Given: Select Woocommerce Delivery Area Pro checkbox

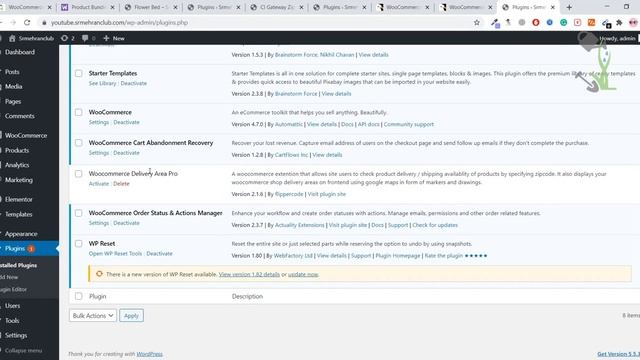Looking at the screenshot, I should tap(78, 174).
